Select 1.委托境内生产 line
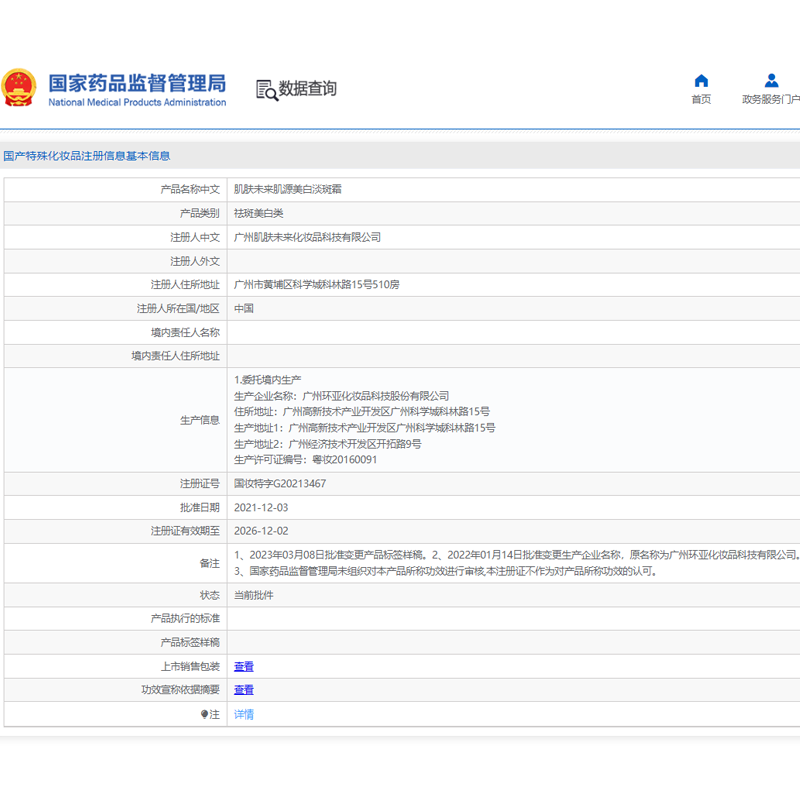The image size is (800, 800). tap(268, 380)
